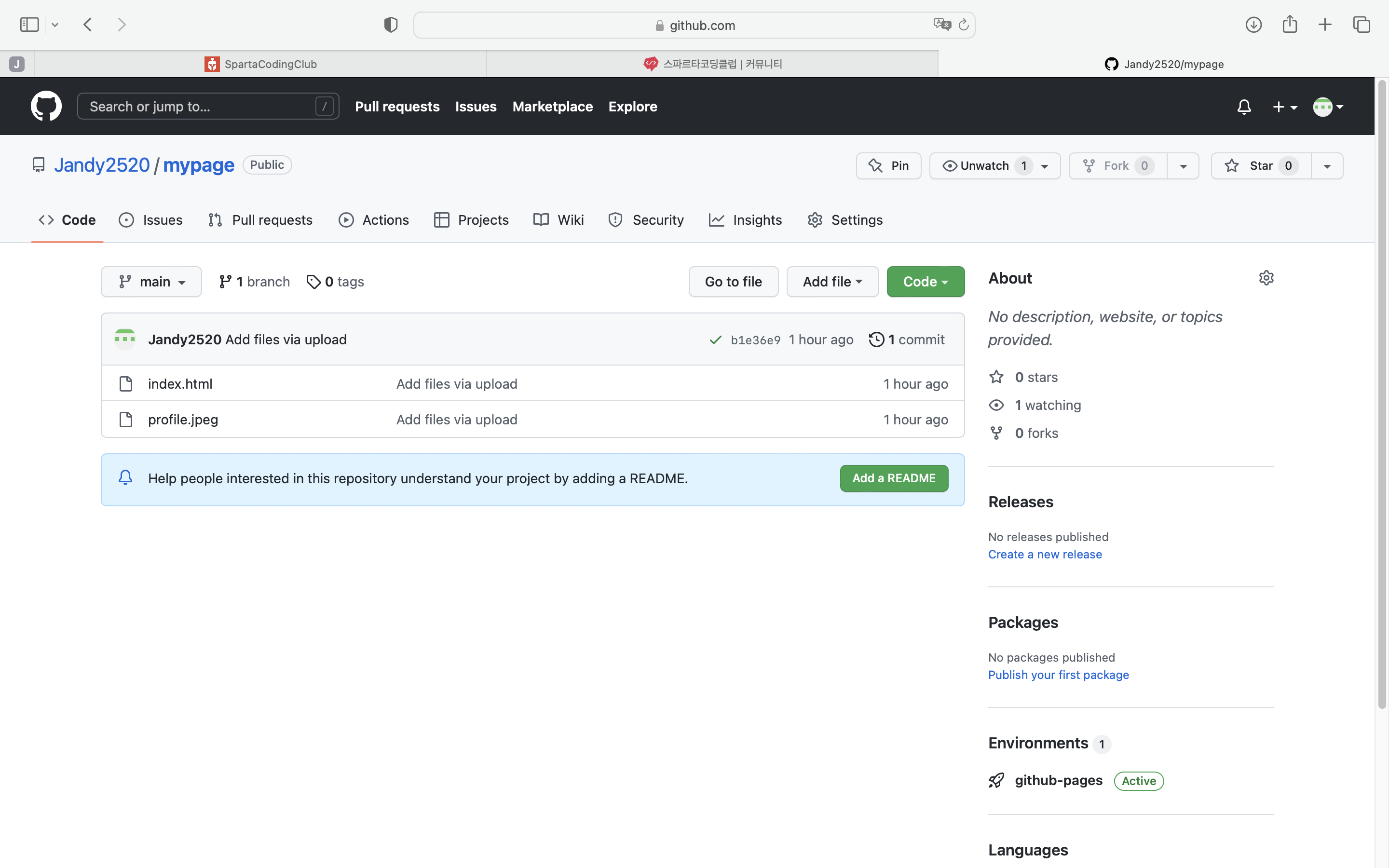Pin the mypage repository
The height and width of the screenshot is (868, 1389).
point(888,166)
